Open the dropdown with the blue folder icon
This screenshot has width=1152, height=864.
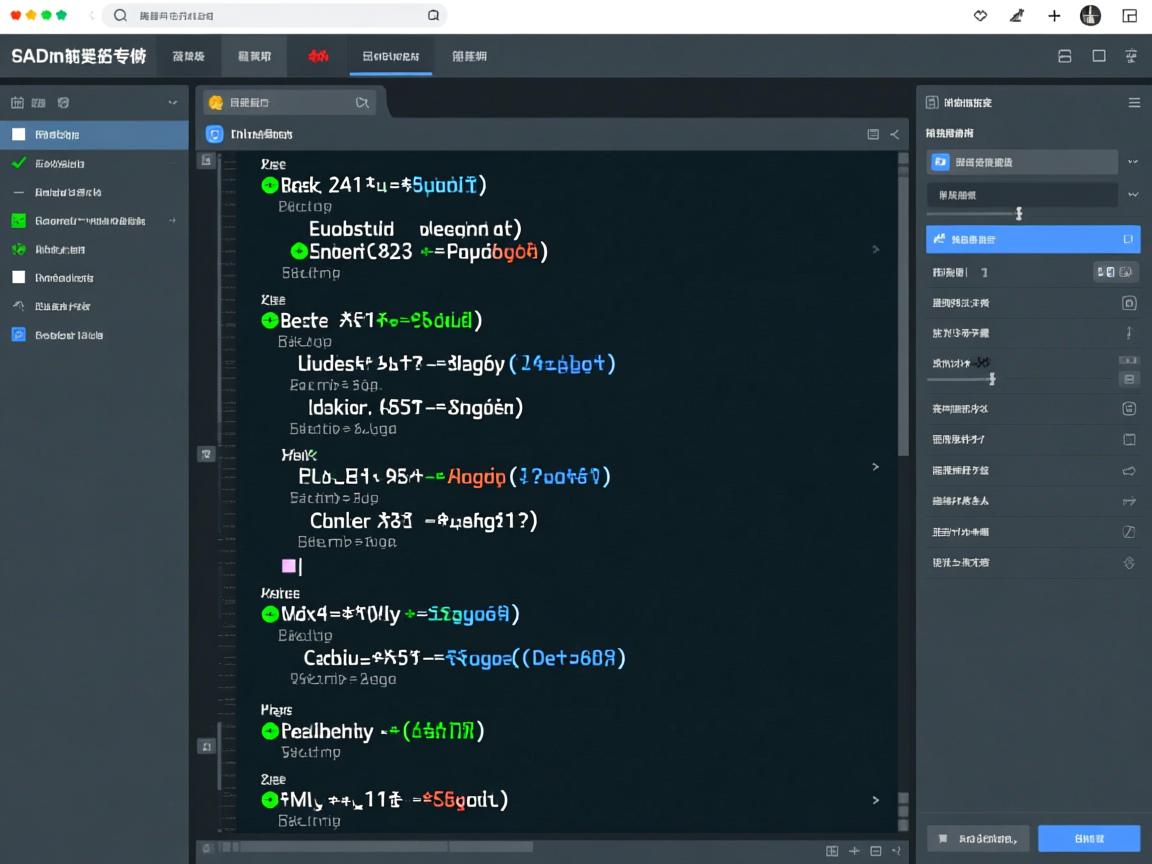click(1022, 162)
